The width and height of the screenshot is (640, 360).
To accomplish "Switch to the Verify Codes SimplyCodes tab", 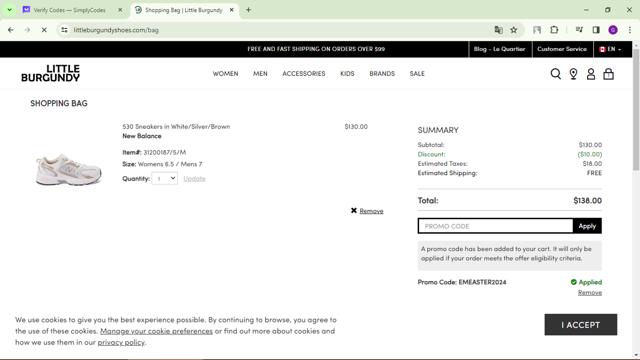I will click(x=69, y=10).
